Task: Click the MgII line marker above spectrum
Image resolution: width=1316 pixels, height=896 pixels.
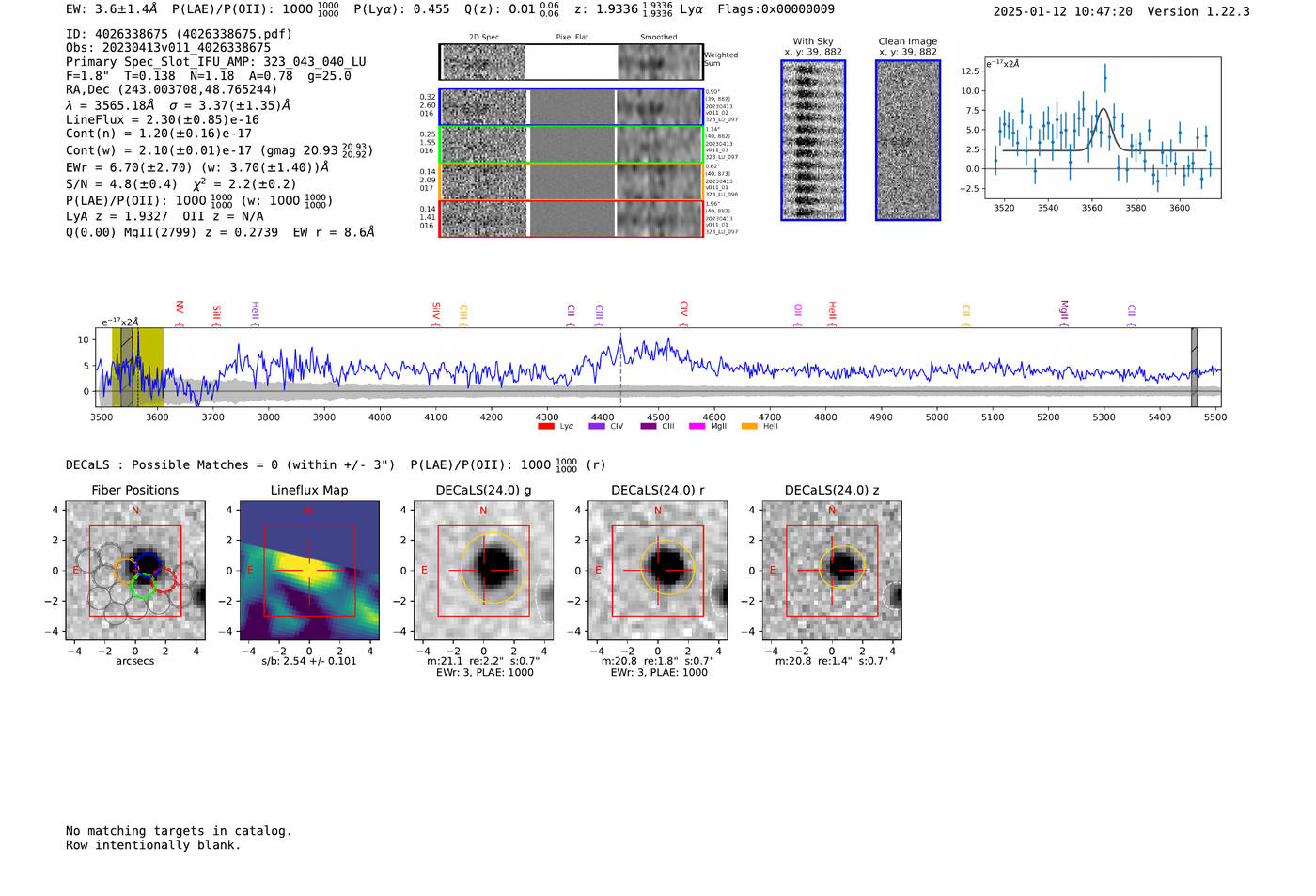Action: [x=1064, y=310]
